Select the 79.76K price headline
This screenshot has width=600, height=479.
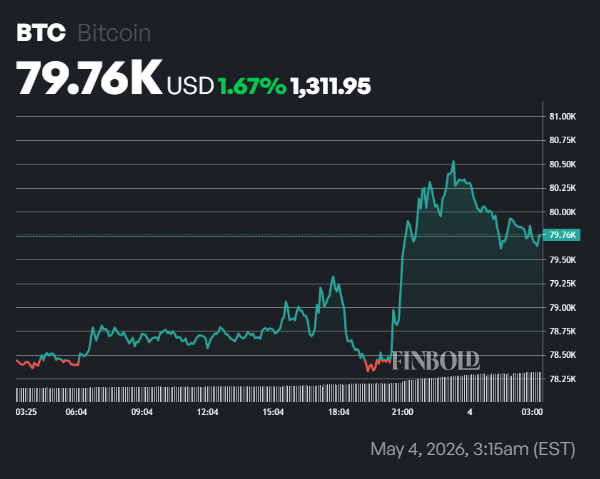coord(89,78)
